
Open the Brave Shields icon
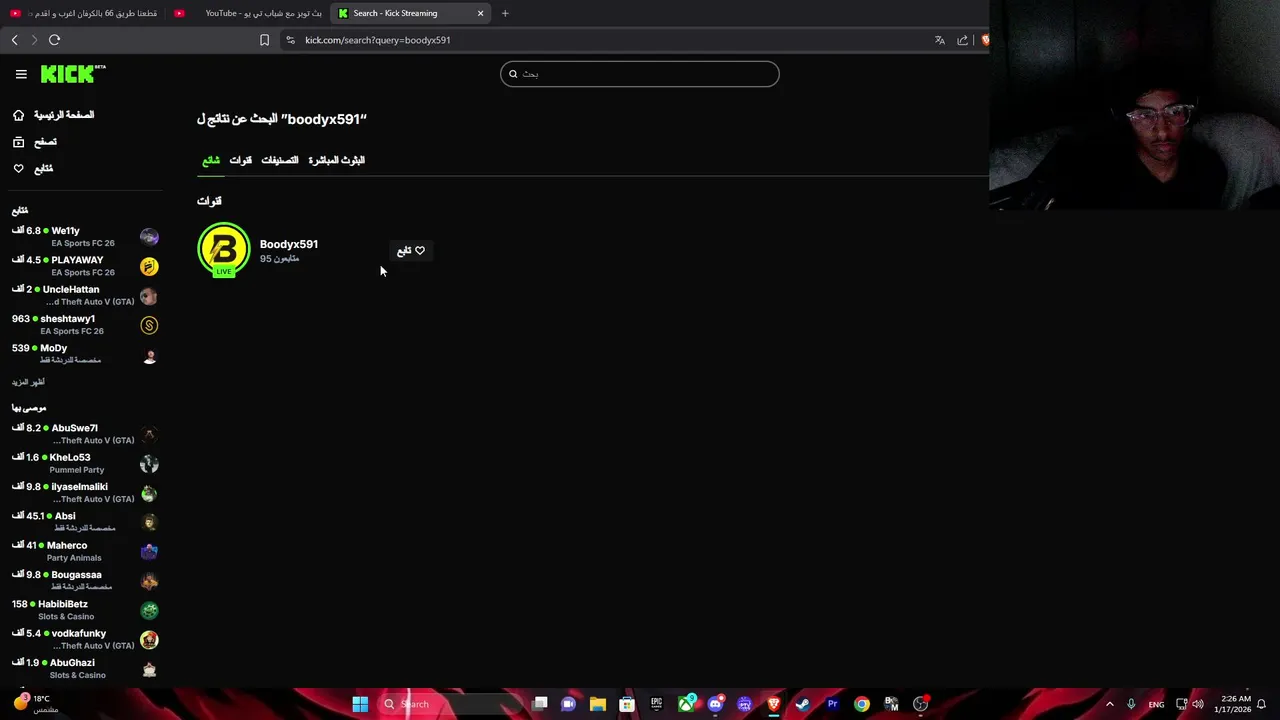pos(985,40)
